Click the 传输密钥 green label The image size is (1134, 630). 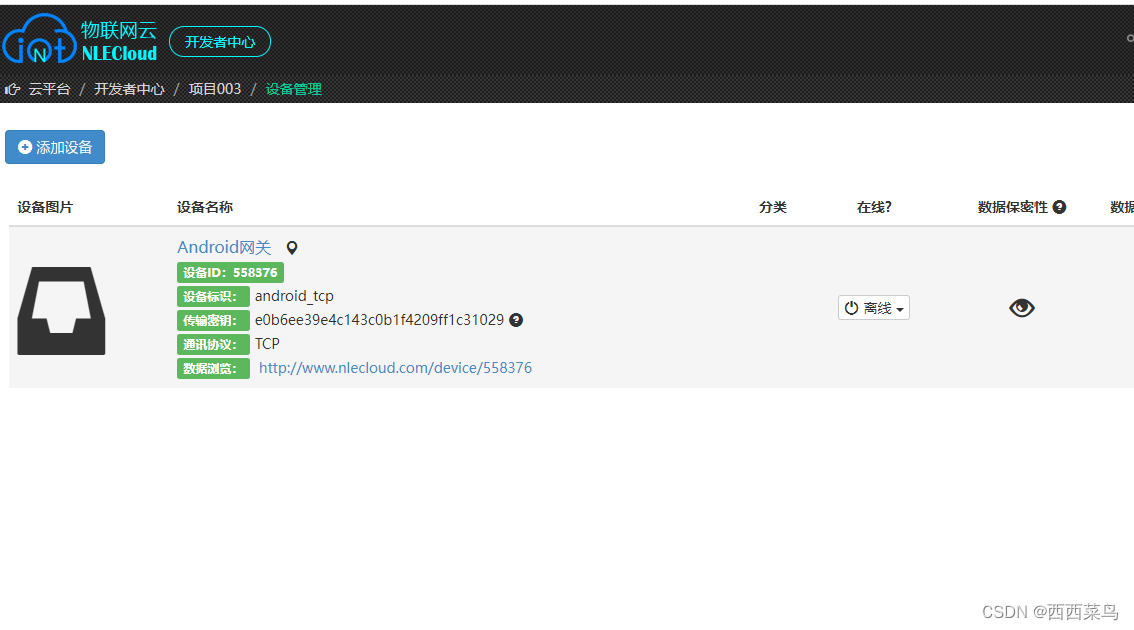[x=213, y=320]
